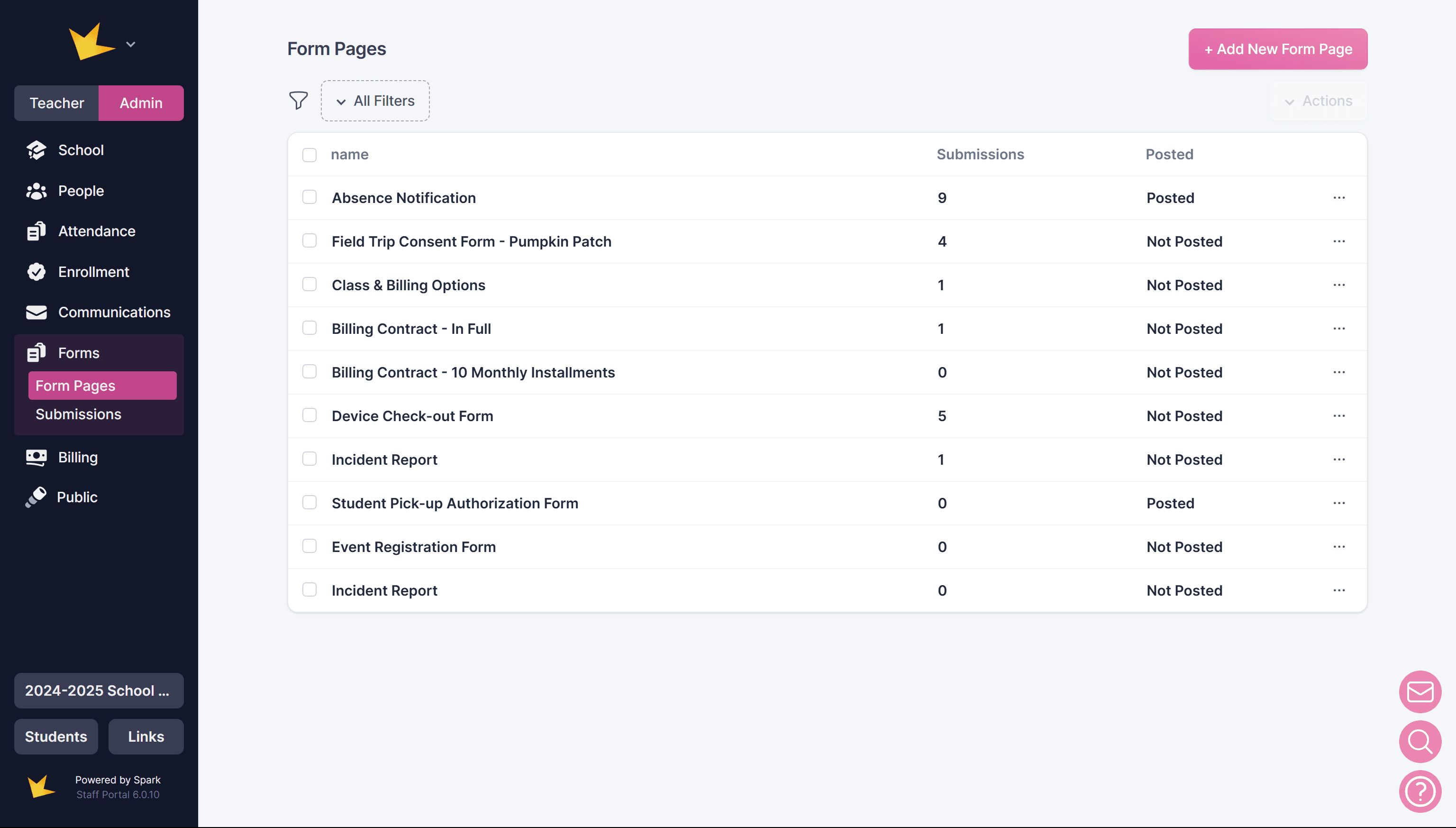Click the People group icon
The height and width of the screenshot is (828, 1456).
coord(36,191)
